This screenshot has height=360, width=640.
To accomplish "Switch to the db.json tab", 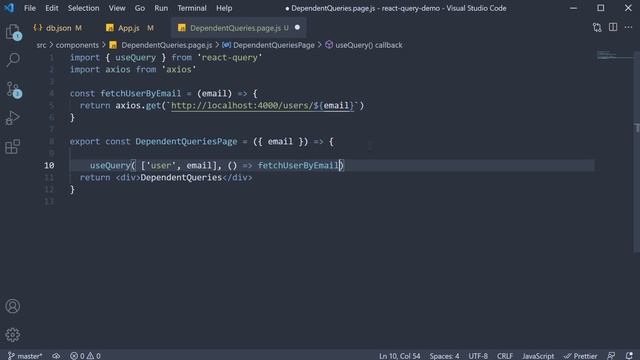I will (x=58, y=28).
